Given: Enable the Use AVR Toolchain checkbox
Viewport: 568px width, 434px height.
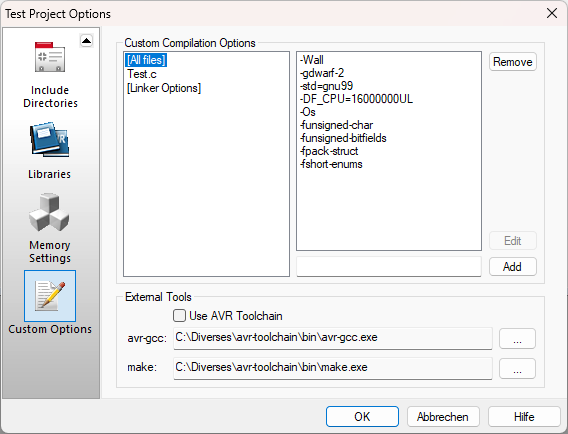Looking at the screenshot, I should pyautogui.click(x=179, y=316).
